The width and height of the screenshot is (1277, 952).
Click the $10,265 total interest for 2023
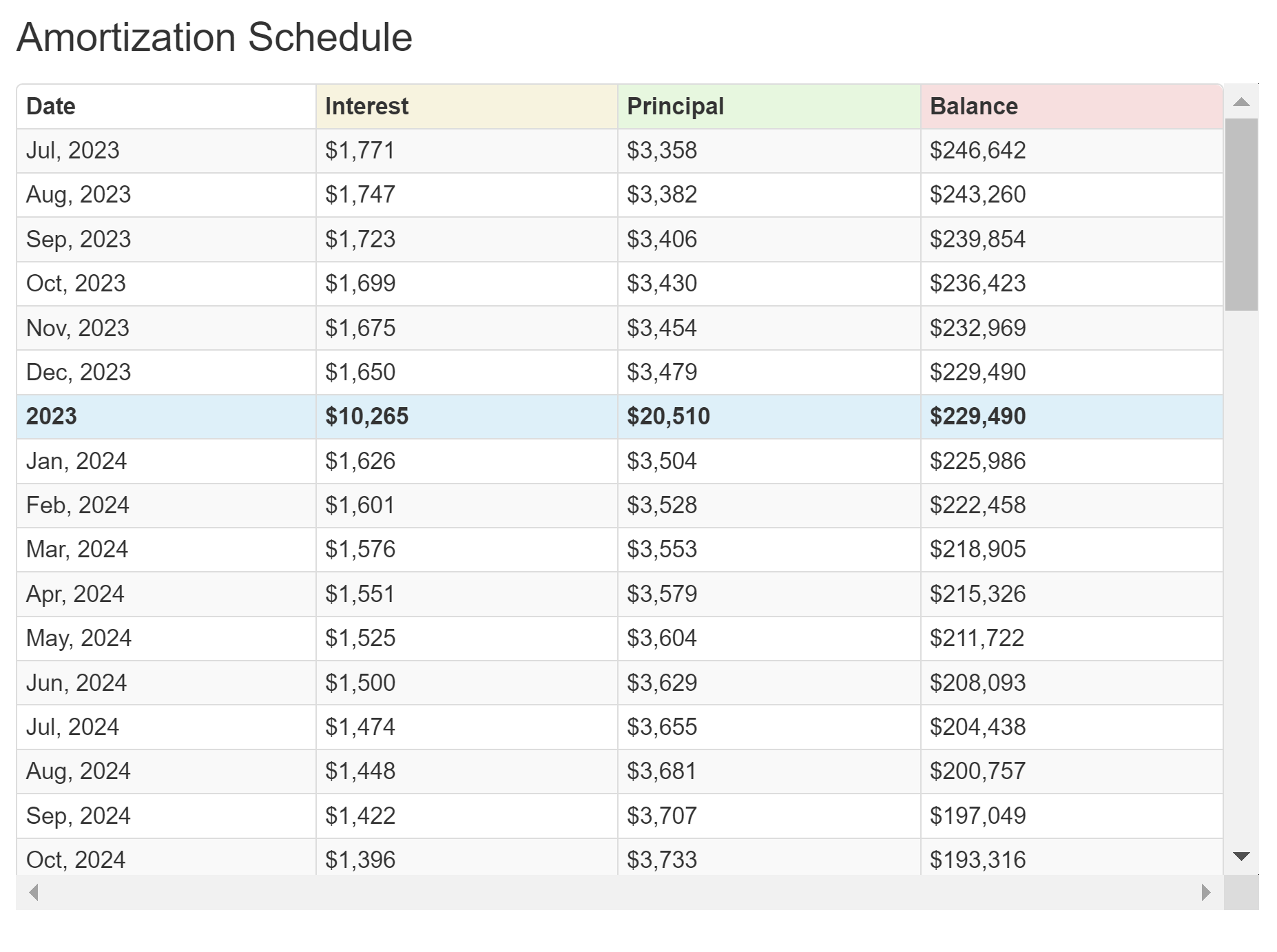click(365, 416)
